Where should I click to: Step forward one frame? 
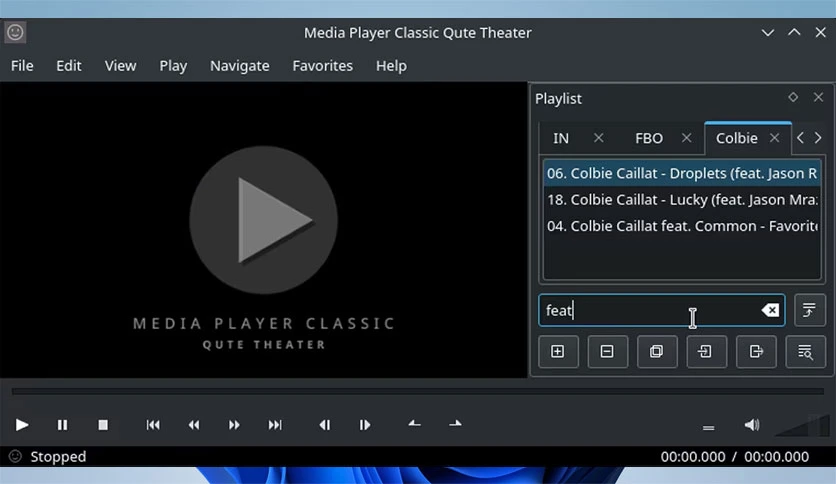365,425
